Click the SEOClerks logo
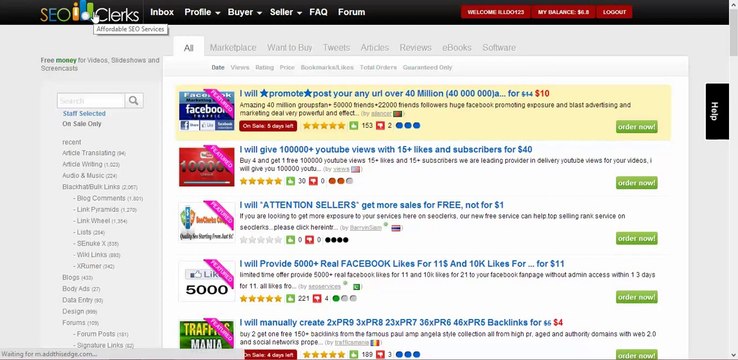Viewport: 738px width, 360px height. point(89,12)
